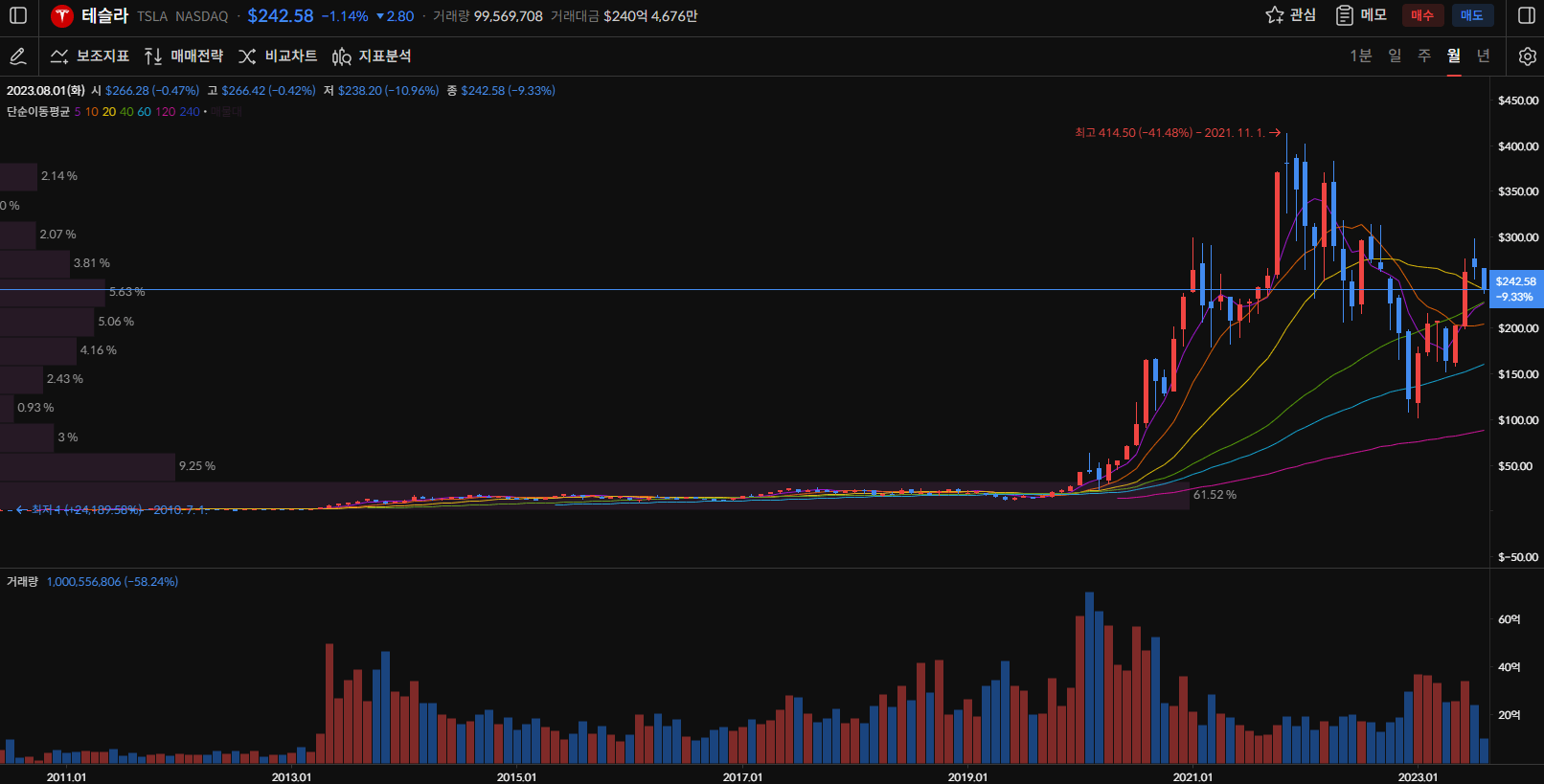1544x784 pixels.
Task: Select the pencil drawing tool
Action: click(x=18, y=56)
